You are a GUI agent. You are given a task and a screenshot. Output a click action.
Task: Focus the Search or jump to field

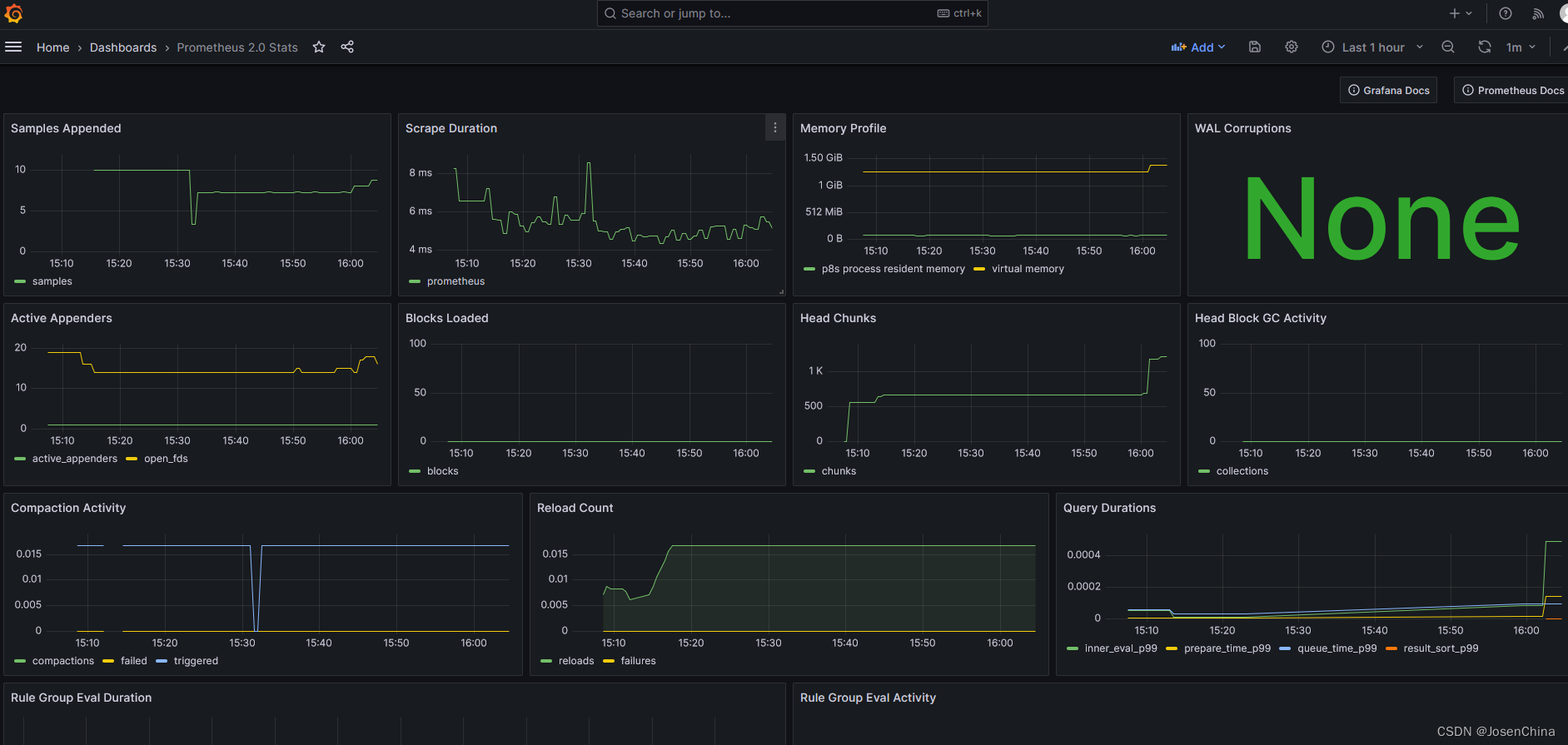(x=792, y=13)
